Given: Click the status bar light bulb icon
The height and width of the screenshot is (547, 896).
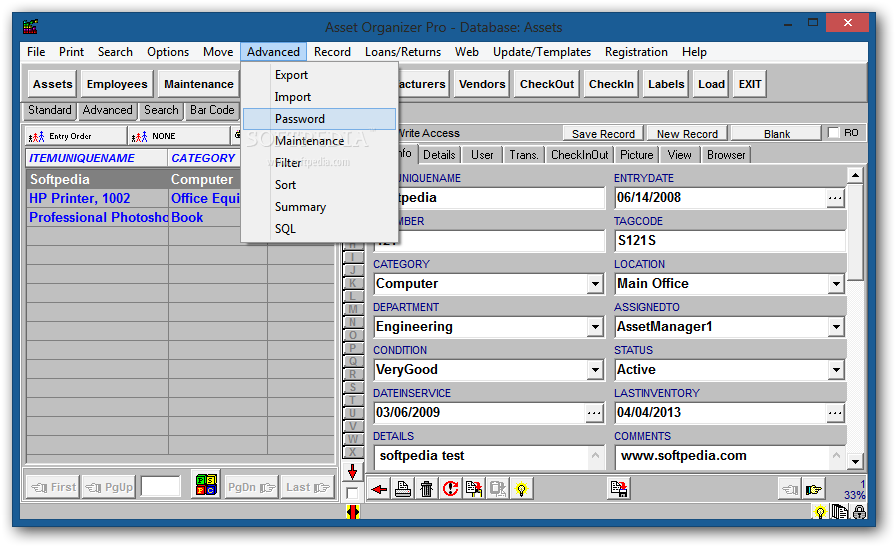Looking at the screenshot, I should (820, 512).
